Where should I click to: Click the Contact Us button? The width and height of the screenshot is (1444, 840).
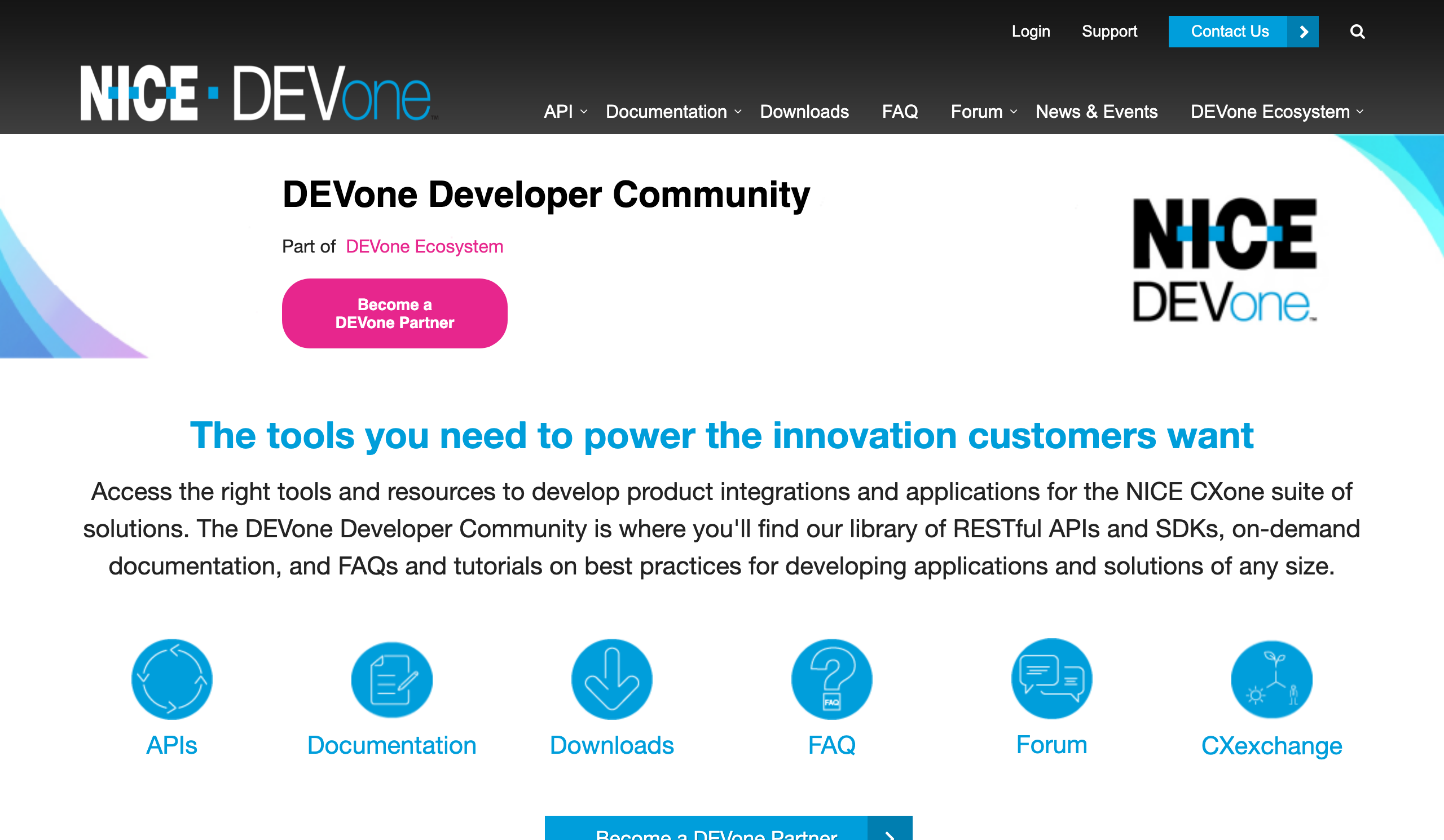(x=1243, y=32)
